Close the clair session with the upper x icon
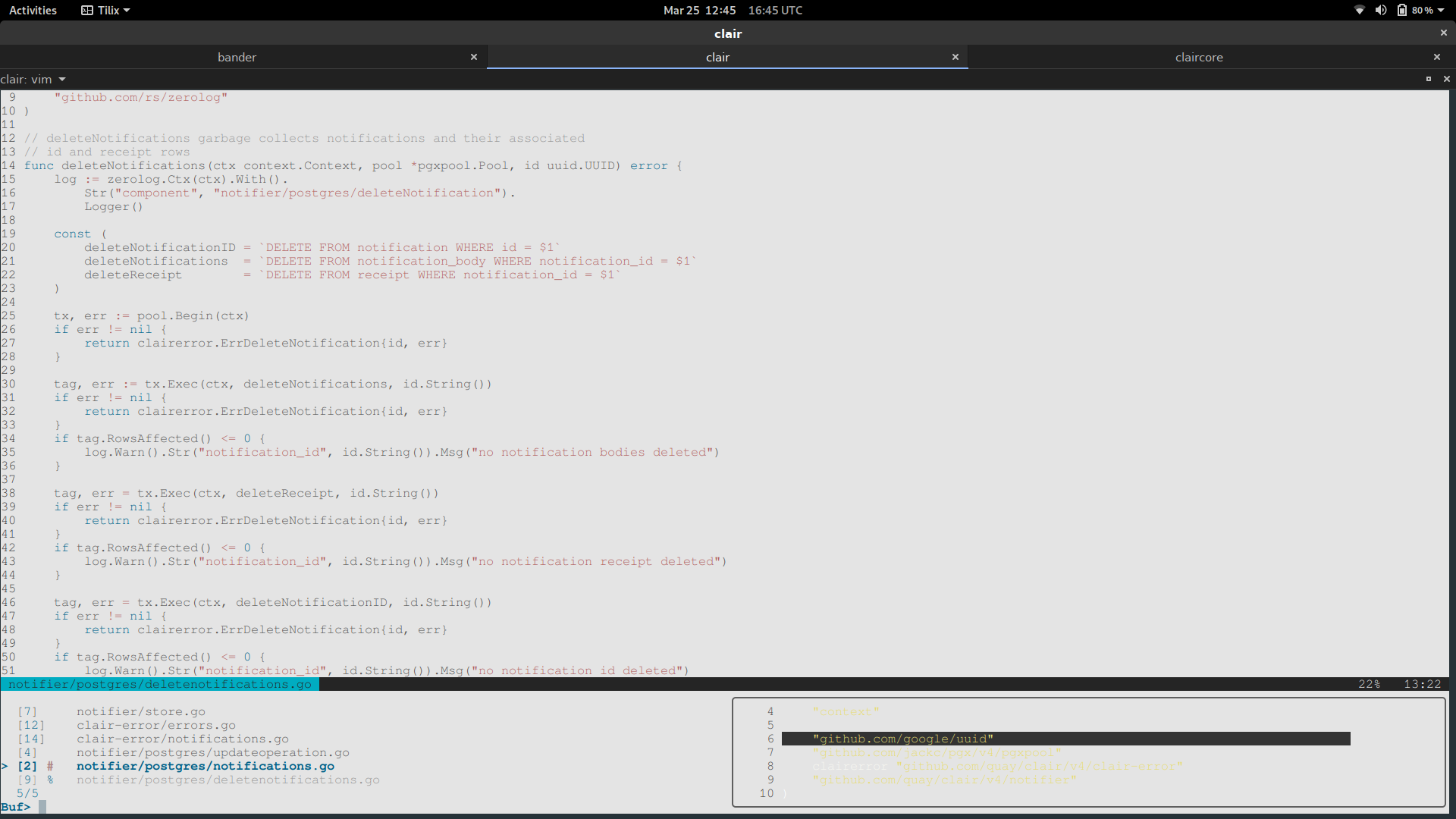The width and height of the screenshot is (1456, 819). point(1442,33)
